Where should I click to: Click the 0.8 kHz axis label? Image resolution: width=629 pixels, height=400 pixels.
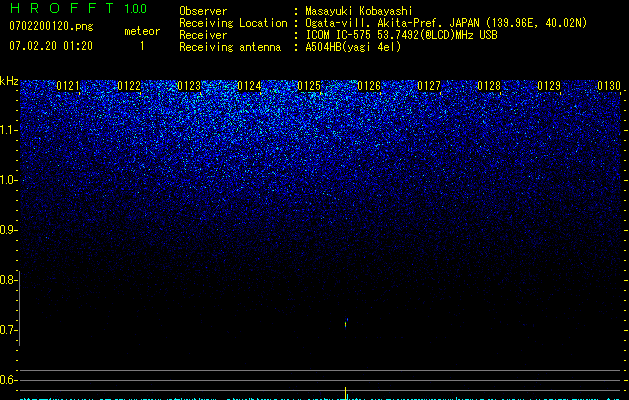tap(8, 280)
